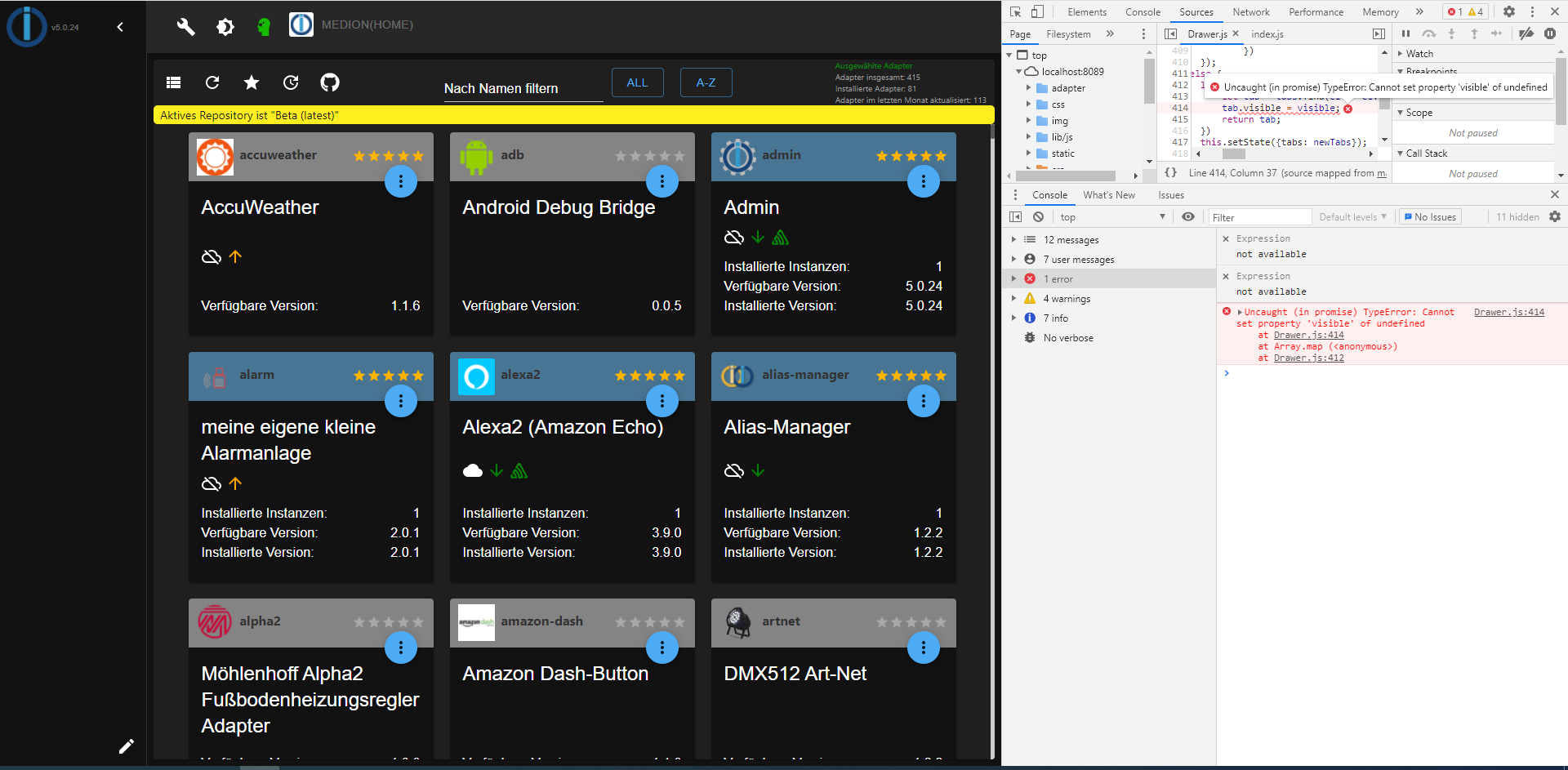Screen dimensions: 1568x770
Task: Open the alarm card's three-dot menu
Action: (x=401, y=401)
